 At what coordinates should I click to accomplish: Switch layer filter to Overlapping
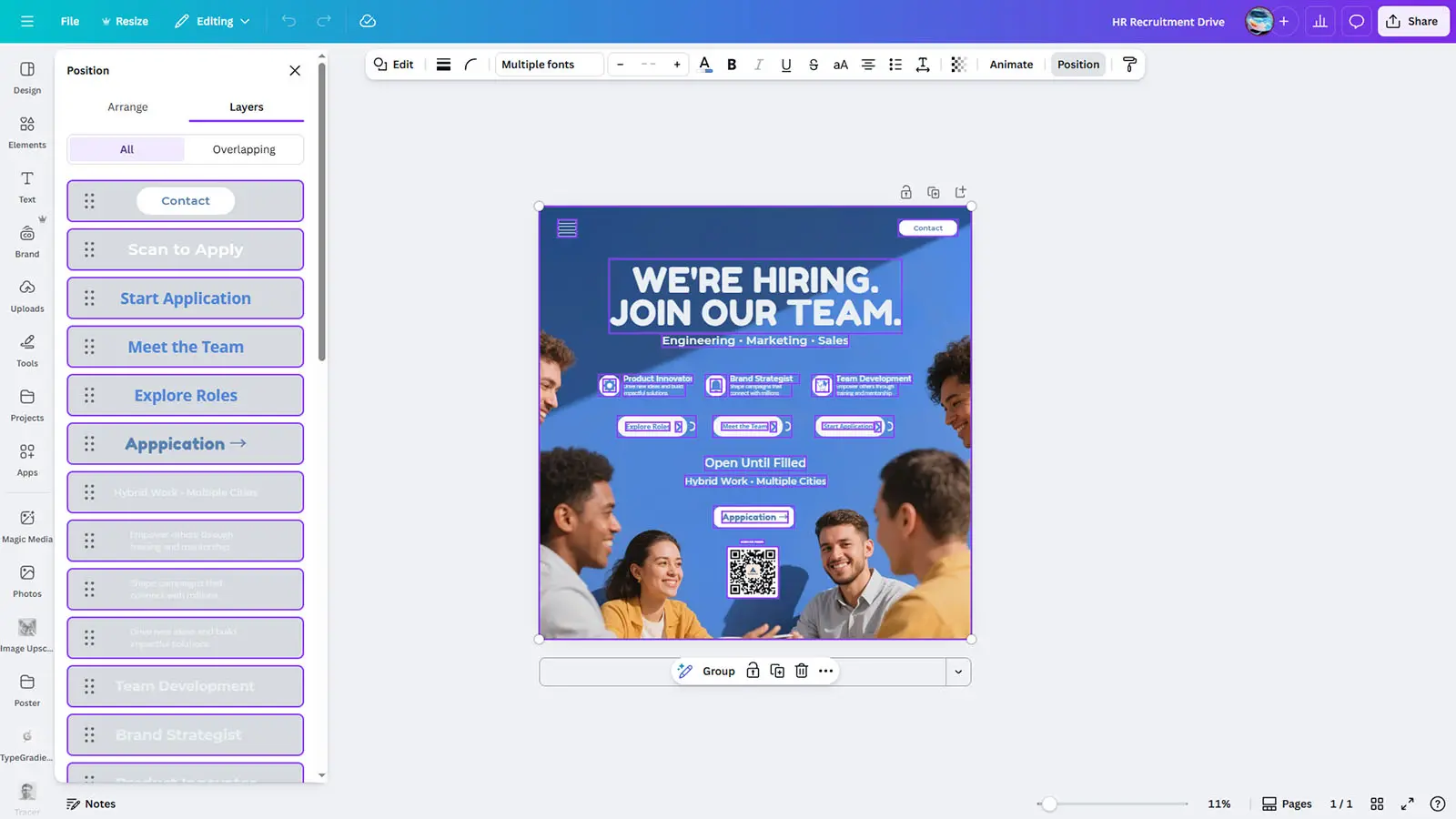[x=244, y=149]
